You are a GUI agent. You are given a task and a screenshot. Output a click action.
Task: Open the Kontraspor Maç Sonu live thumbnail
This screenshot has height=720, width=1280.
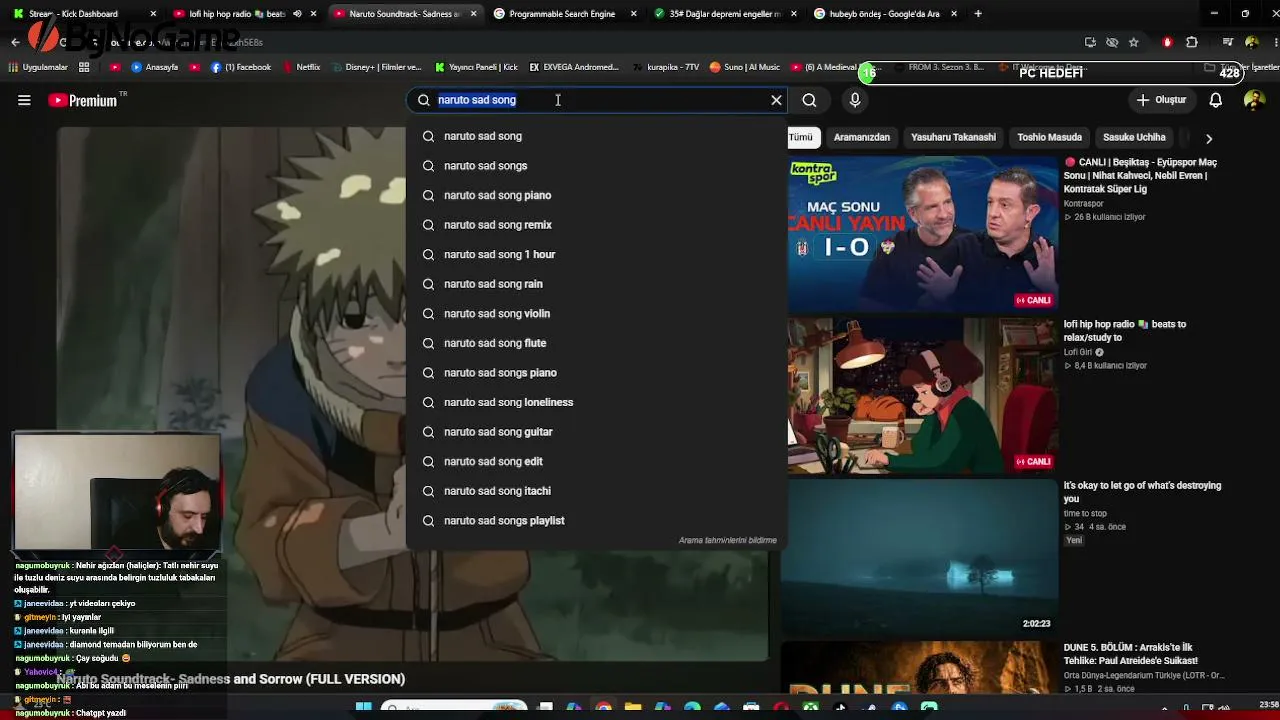point(923,234)
